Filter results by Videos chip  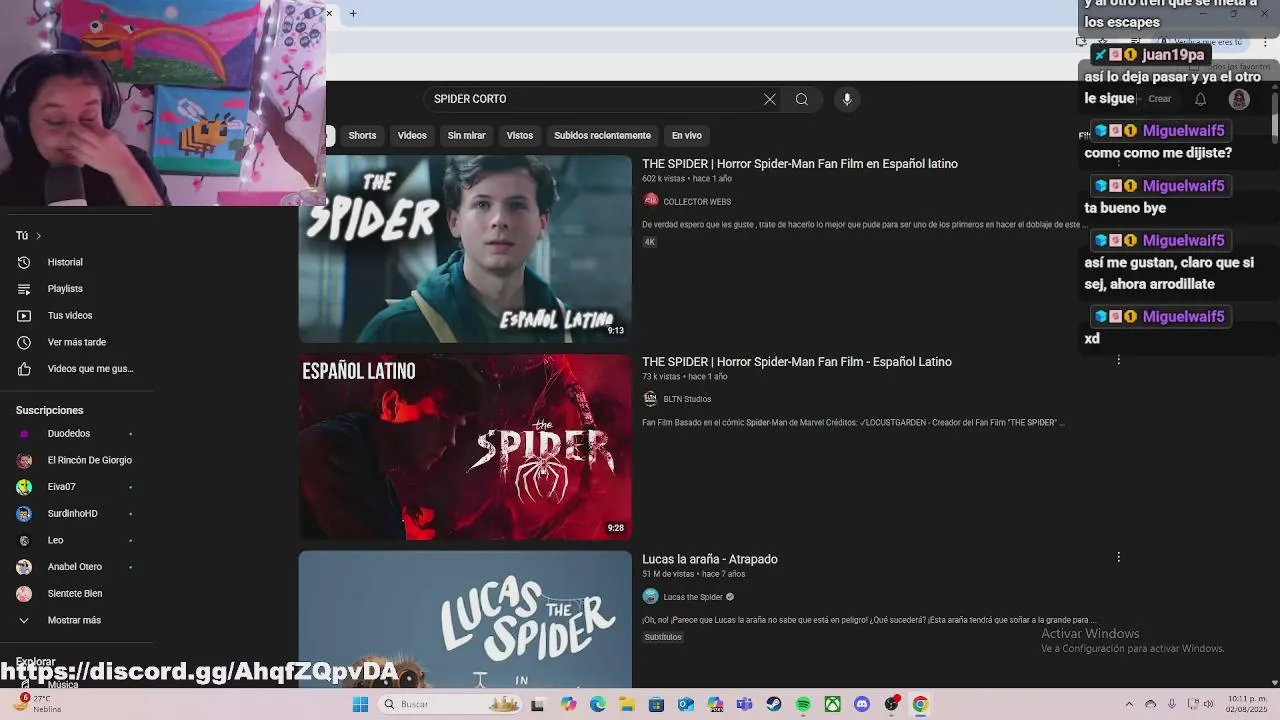tap(412, 135)
